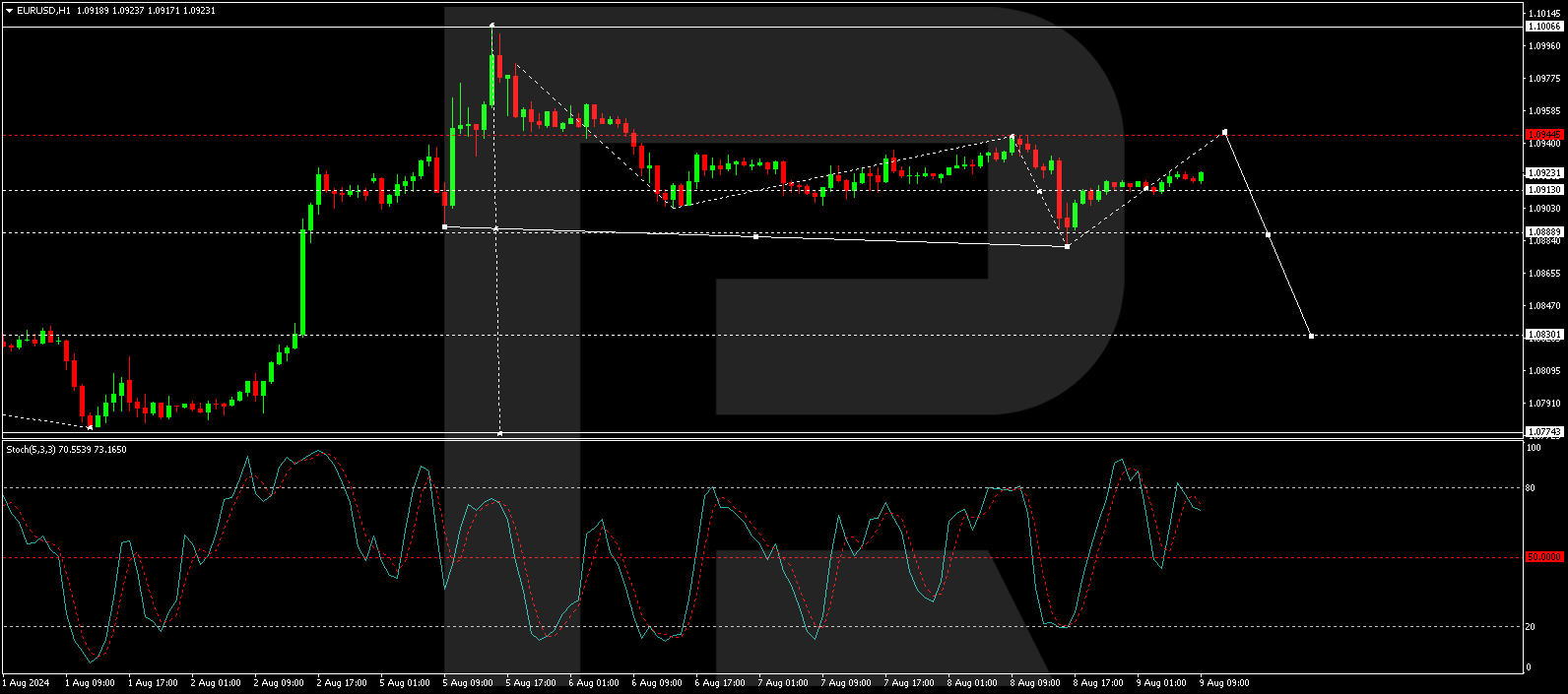Image resolution: width=1568 pixels, height=694 pixels.
Task: Click forecast peak marker near 1.09445 line
Action: click(1224, 132)
